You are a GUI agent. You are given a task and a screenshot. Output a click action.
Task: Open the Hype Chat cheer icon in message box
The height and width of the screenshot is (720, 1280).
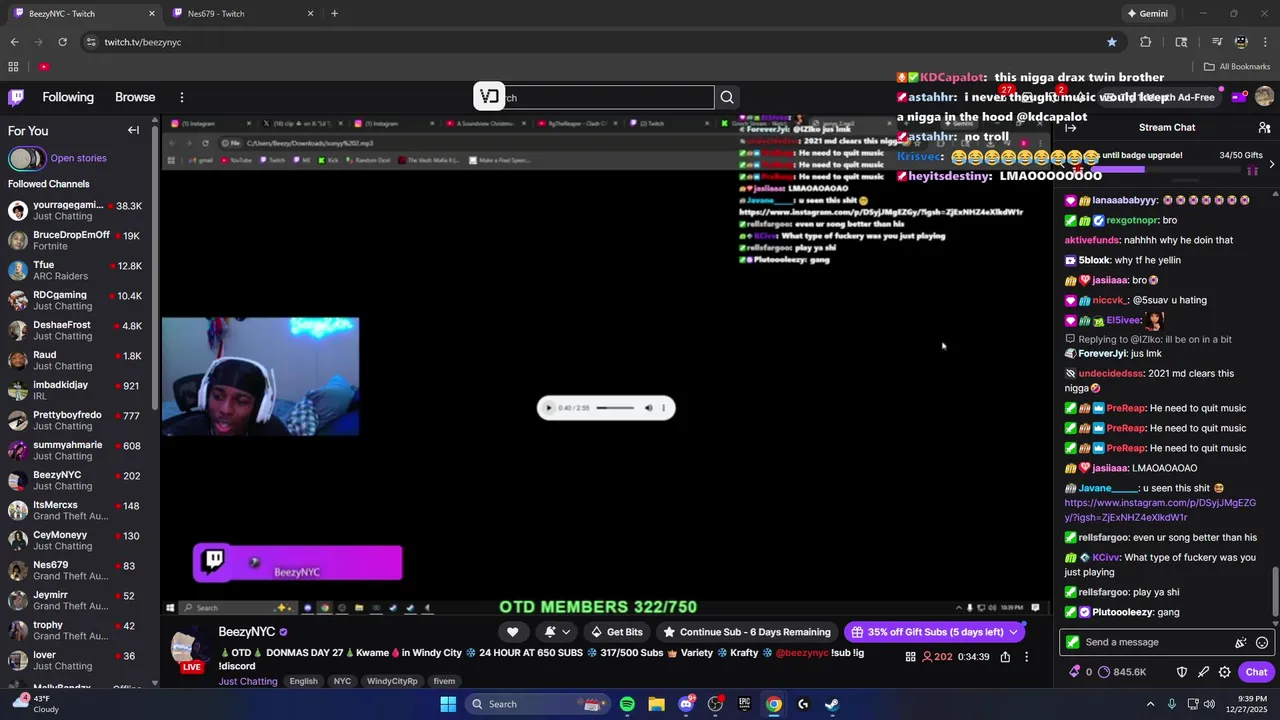pos(1241,642)
